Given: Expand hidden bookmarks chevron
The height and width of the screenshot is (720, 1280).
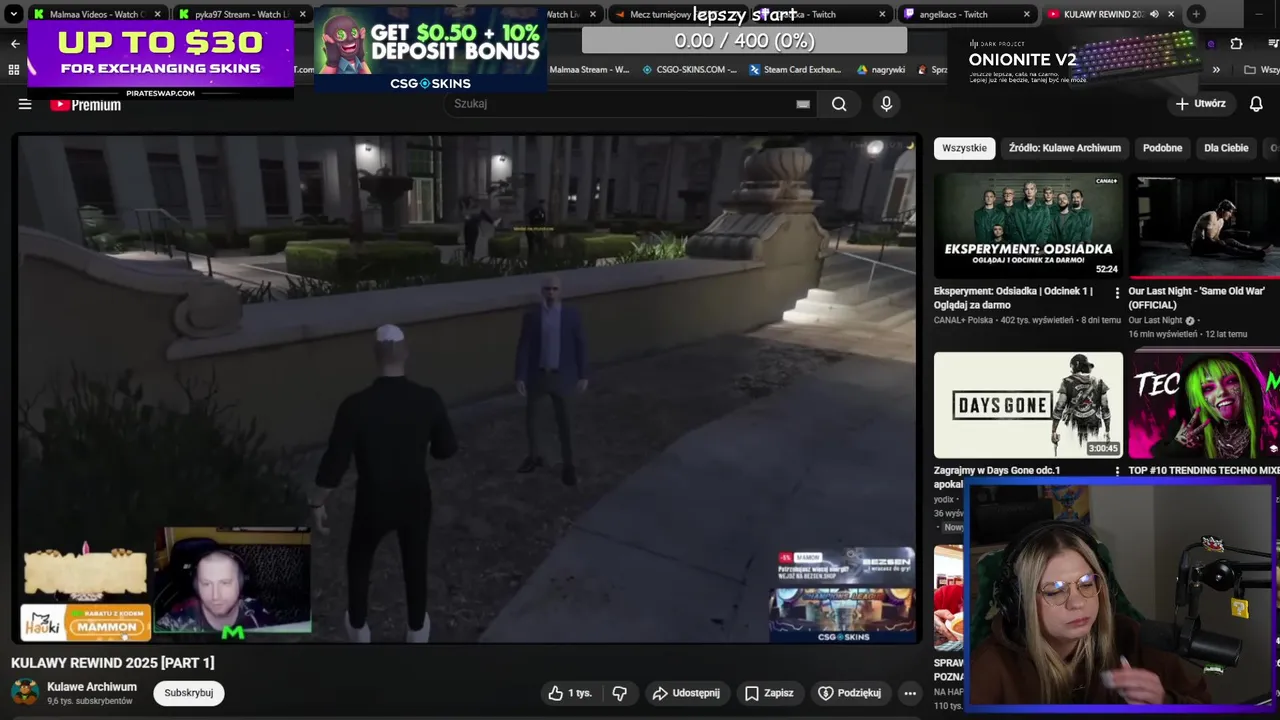Looking at the screenshot, I should (1216, 70).
